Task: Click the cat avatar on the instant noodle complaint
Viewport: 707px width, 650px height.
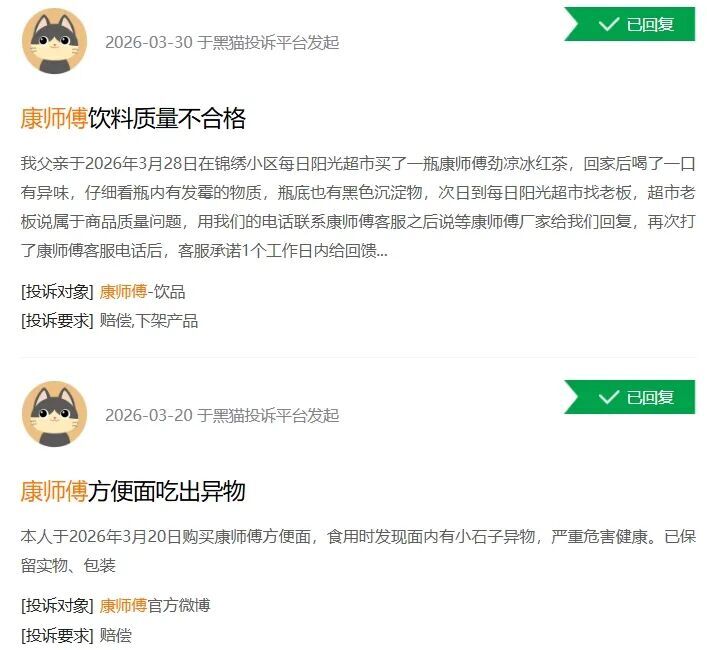Action: click(55, 414)
